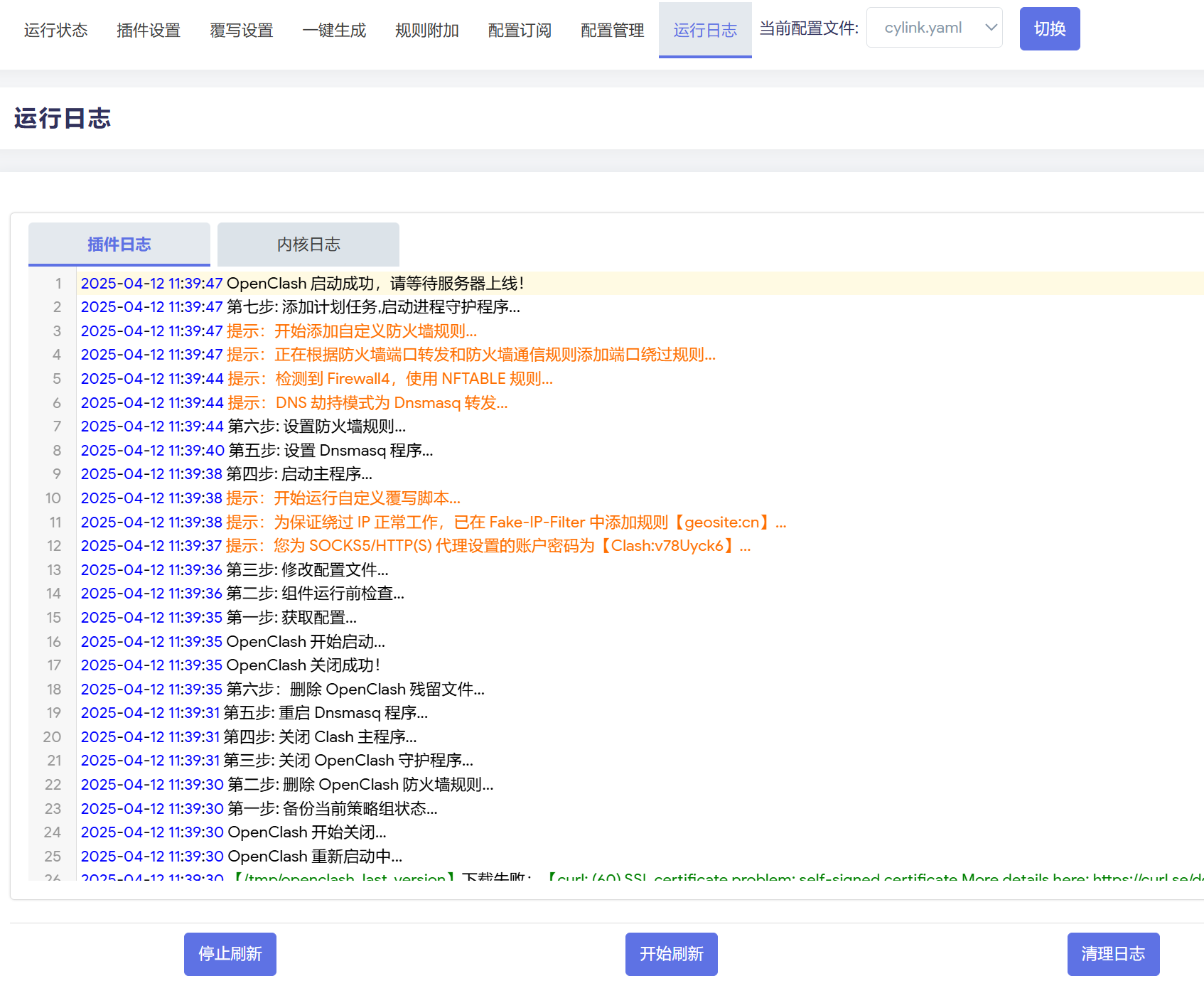Click the 开始刷新 button
Screen dimensions: 1204x1003
point(672,954)
